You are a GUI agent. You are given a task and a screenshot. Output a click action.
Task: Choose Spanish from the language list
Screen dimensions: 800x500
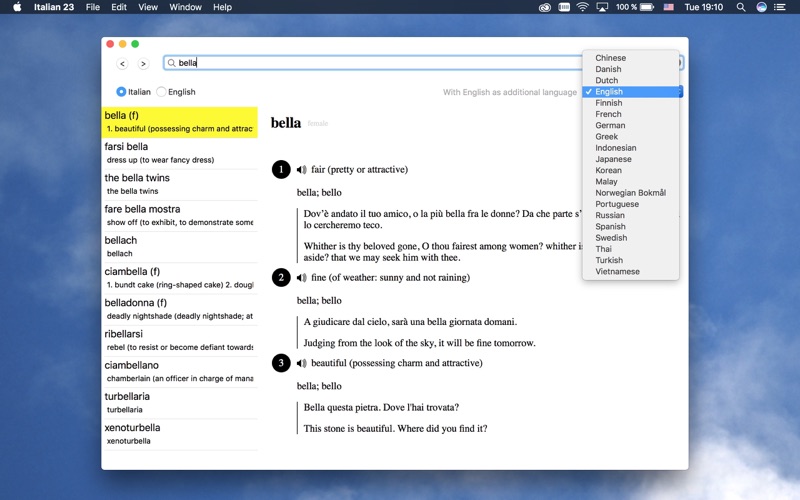tap(631, 226)
